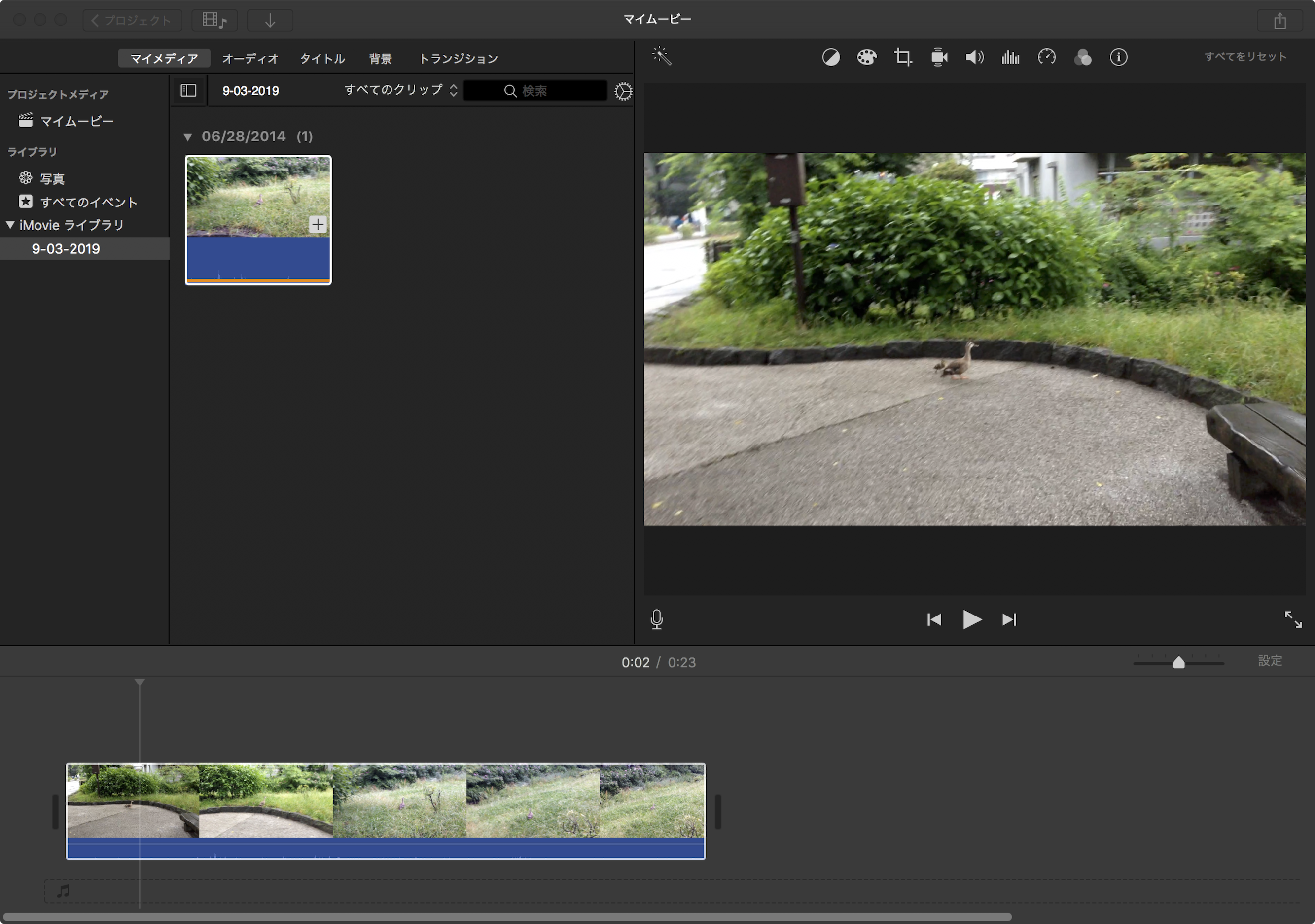Click the すべてをリセット button
This screenshot has height=924, width=1315.
click(1245, 57)
